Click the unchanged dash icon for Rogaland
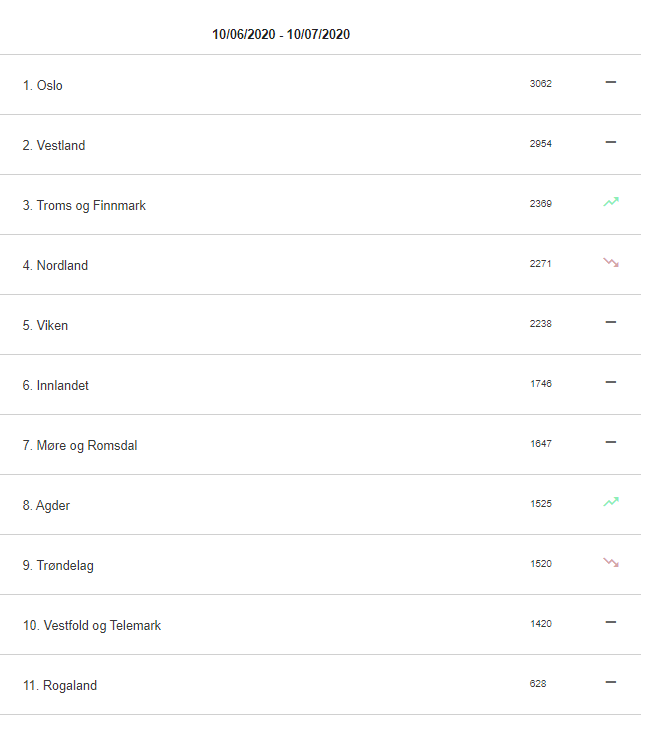Screen dimensions: 665x733 (x=611, y=682)
